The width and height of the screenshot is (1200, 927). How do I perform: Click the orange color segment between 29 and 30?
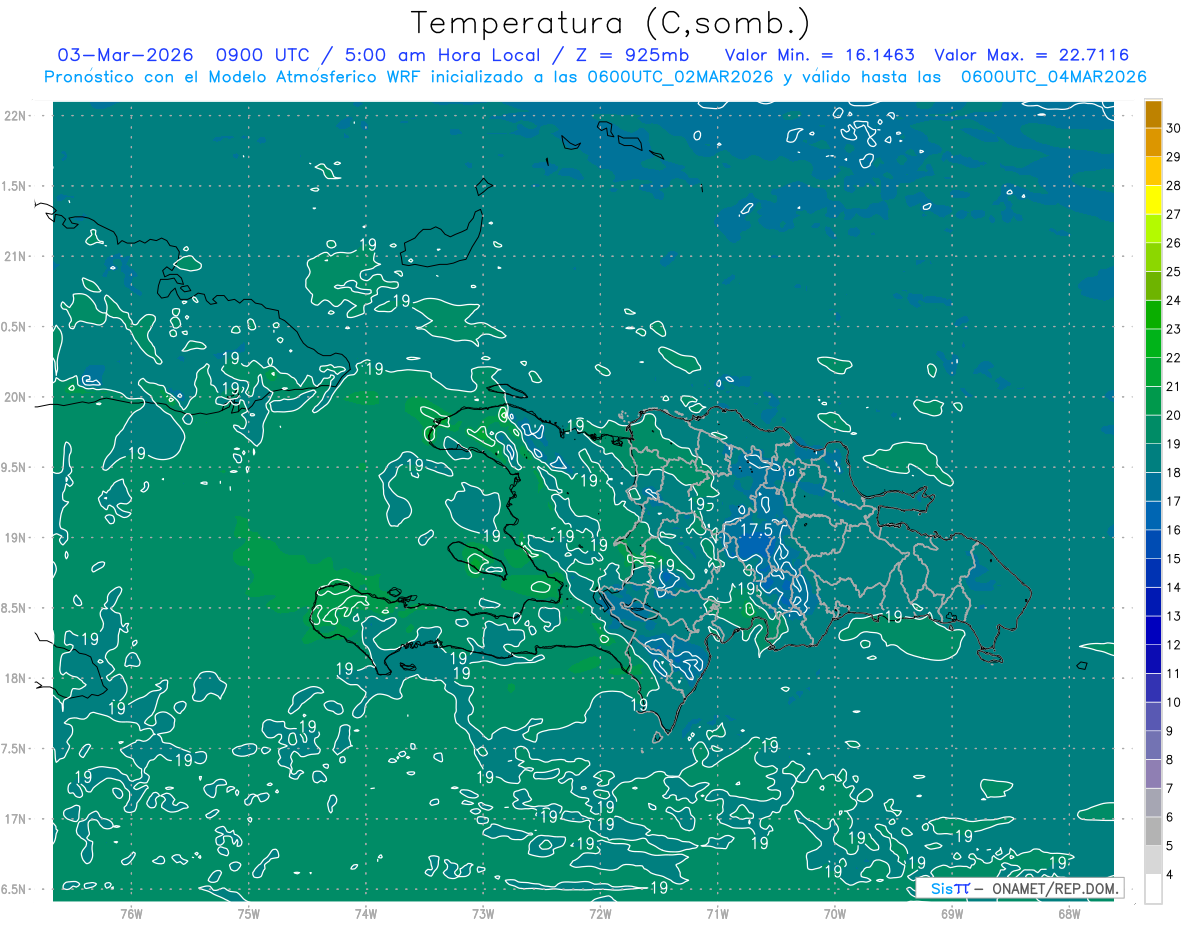tap(1153, 142)
